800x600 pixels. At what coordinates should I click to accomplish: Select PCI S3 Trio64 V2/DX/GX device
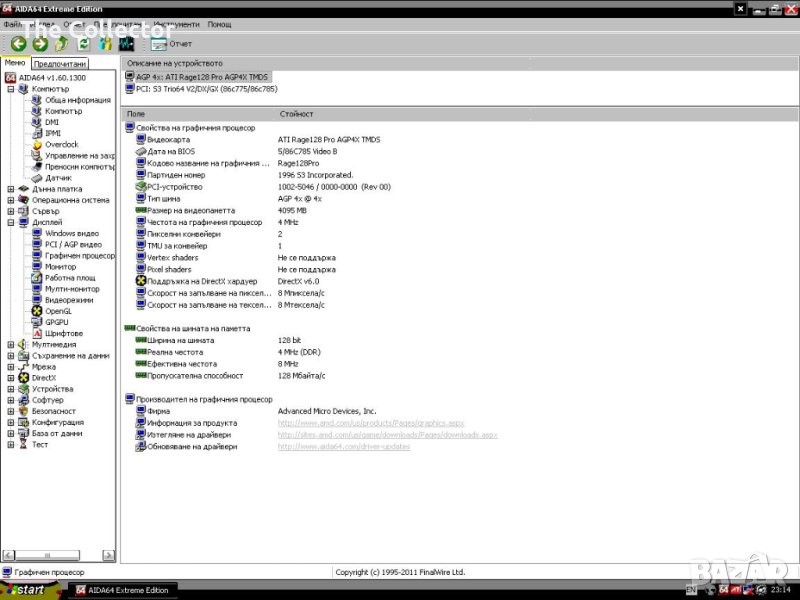click(206, 88)
